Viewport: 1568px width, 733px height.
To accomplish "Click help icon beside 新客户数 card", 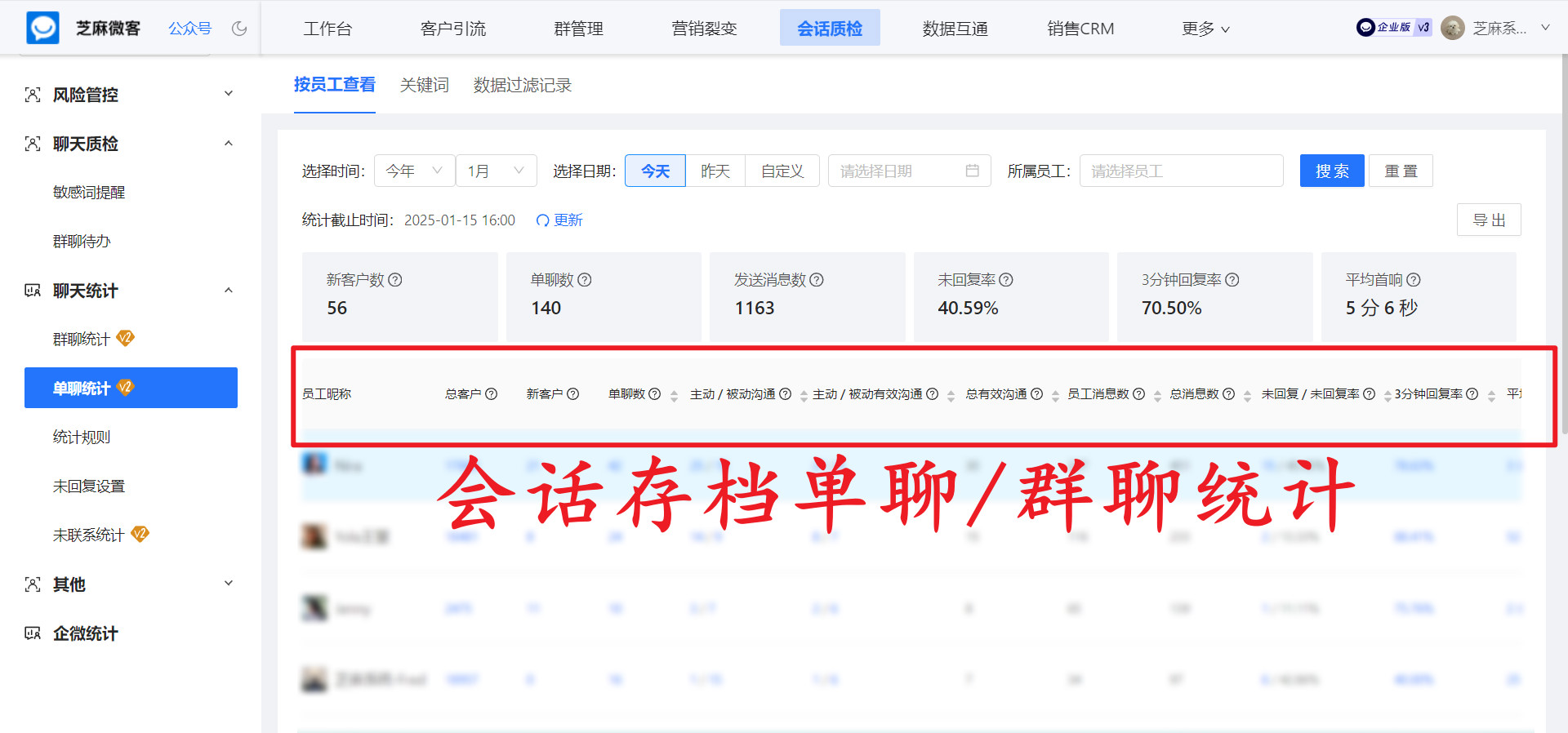I will coord(395,280).
